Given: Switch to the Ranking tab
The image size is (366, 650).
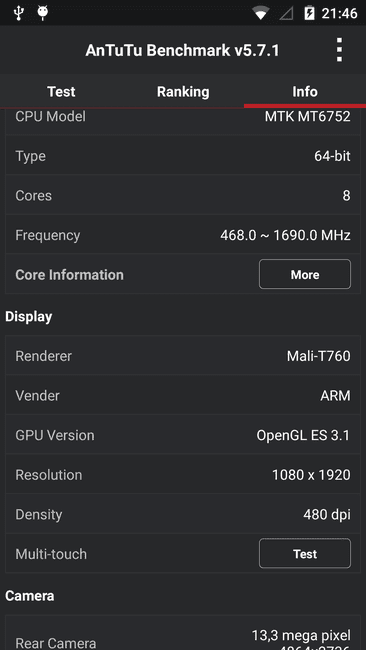Looking at the screenshot, I should click(183, 92).
